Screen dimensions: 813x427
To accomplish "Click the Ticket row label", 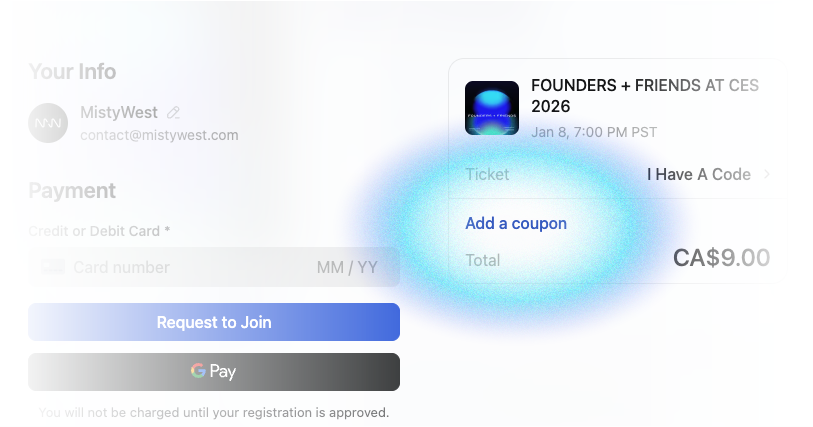I will (x=487, y=174).
